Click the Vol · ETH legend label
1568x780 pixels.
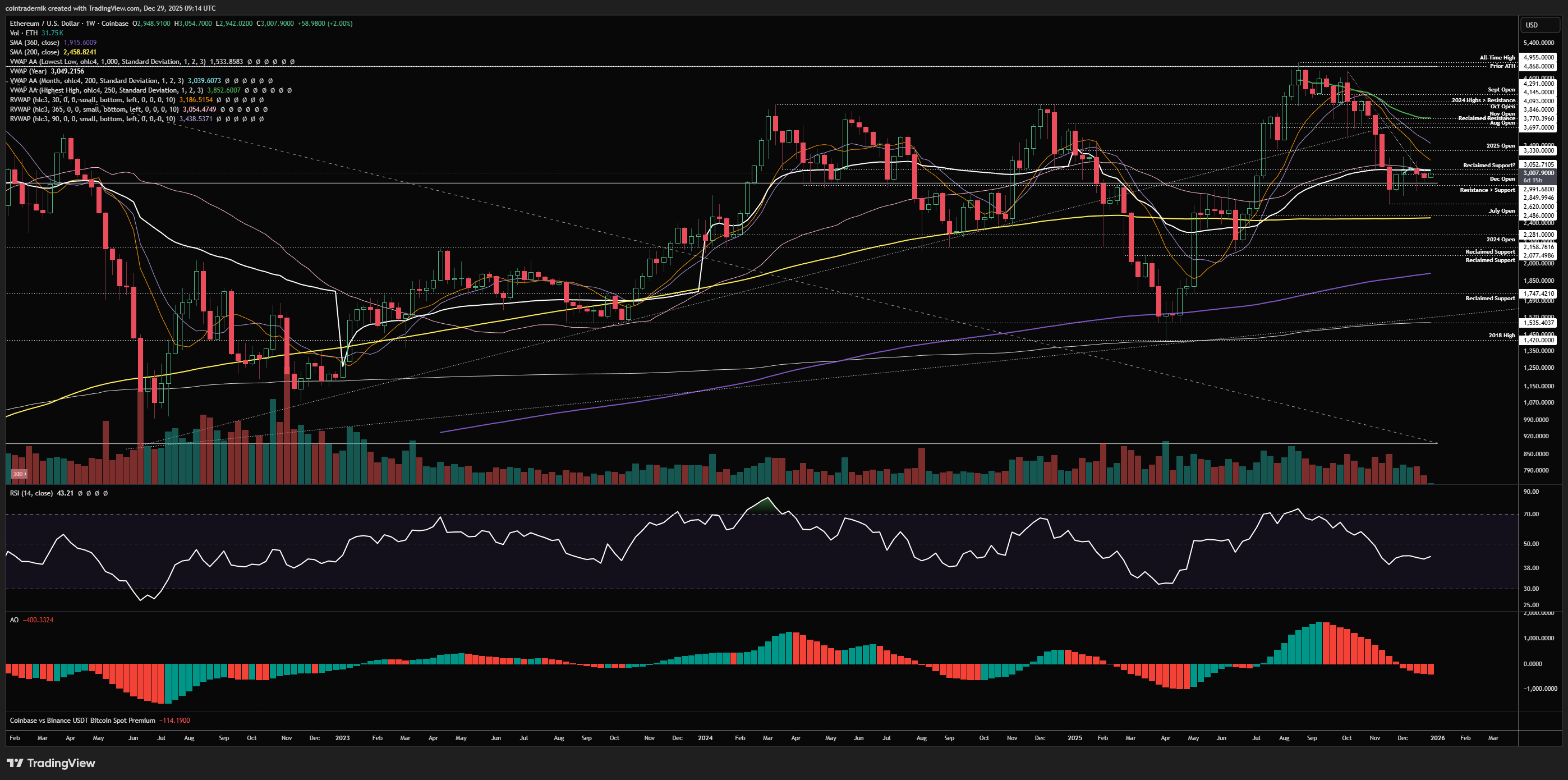click(x=24, y=33)
